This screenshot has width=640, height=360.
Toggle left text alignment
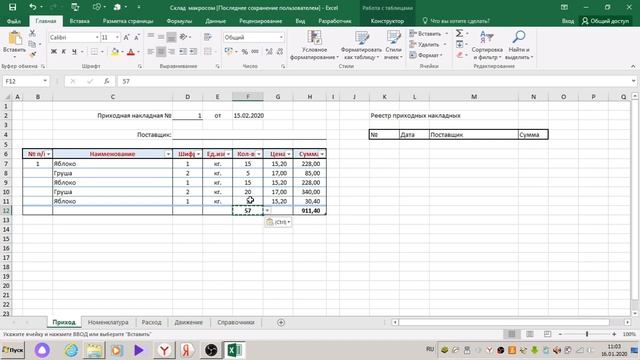pyautogui.click(x=151, y=51)
